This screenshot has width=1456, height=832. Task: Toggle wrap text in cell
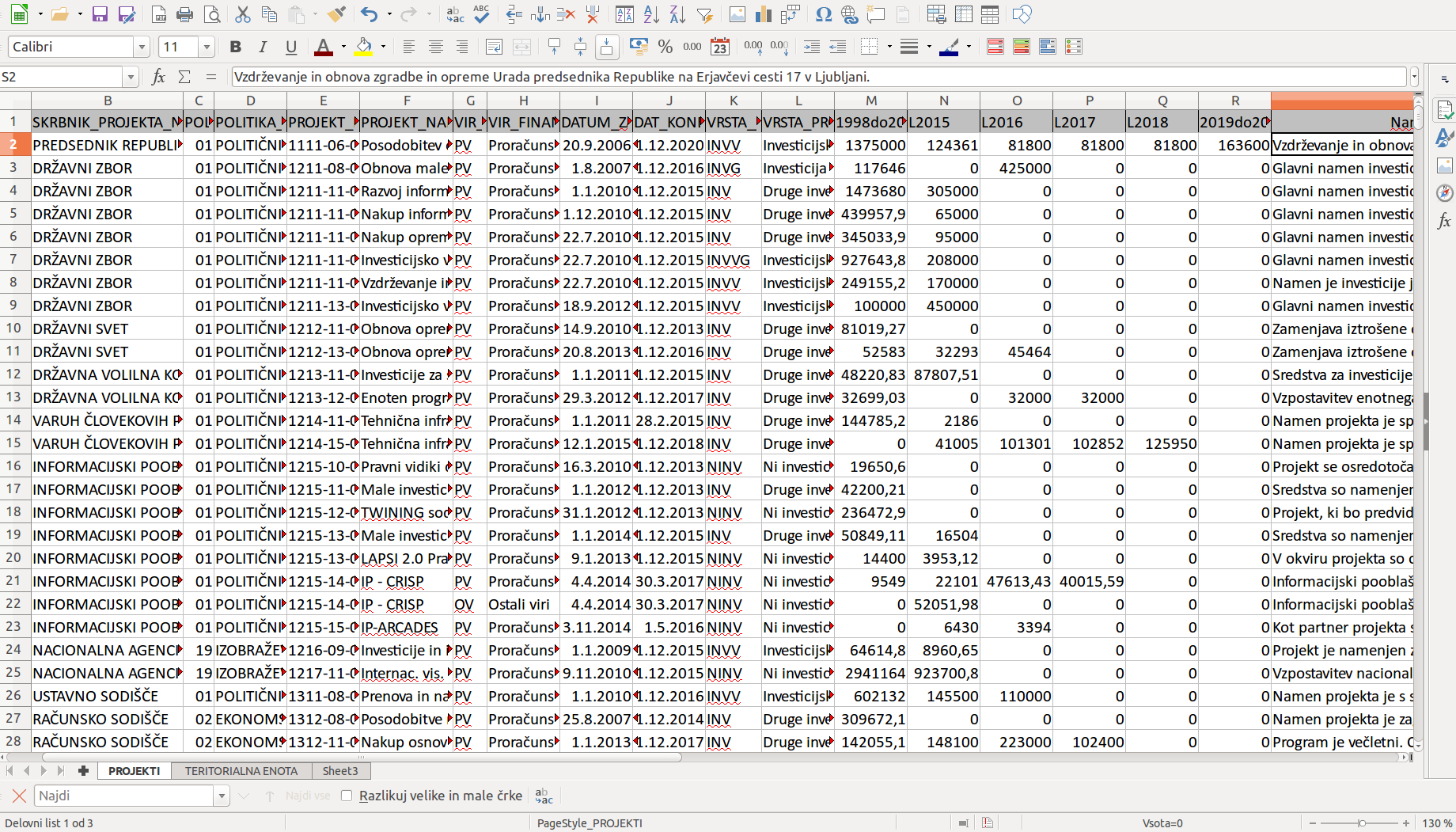tap(494, 47)
